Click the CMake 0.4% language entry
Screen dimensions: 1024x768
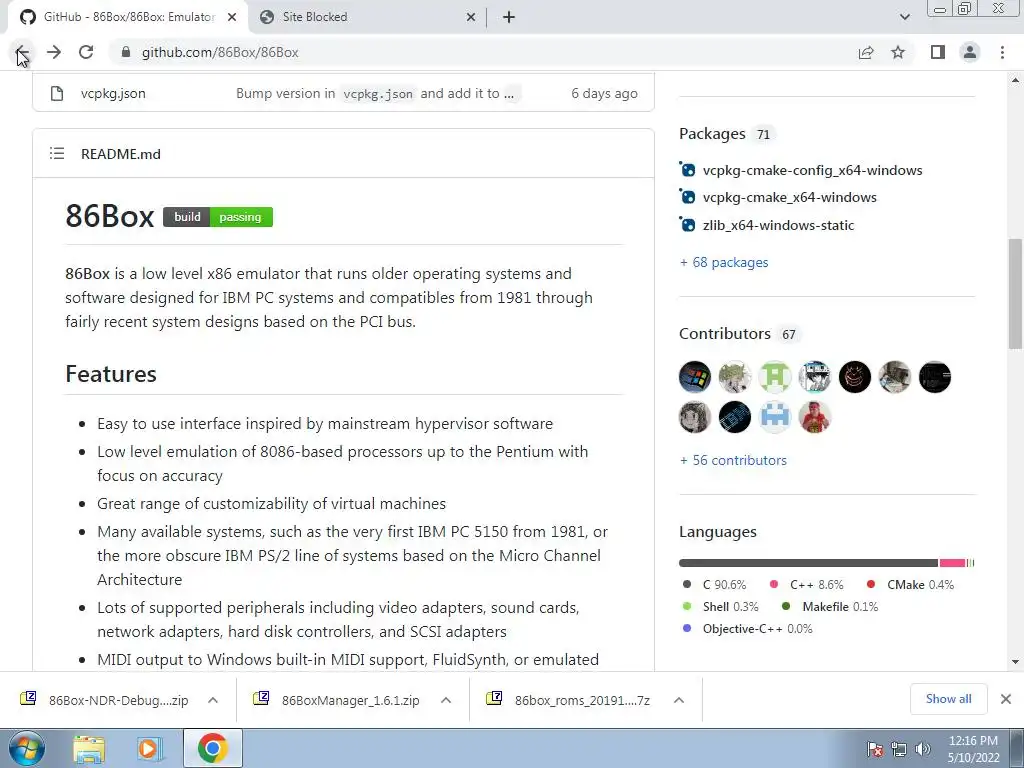click(910, 584)
